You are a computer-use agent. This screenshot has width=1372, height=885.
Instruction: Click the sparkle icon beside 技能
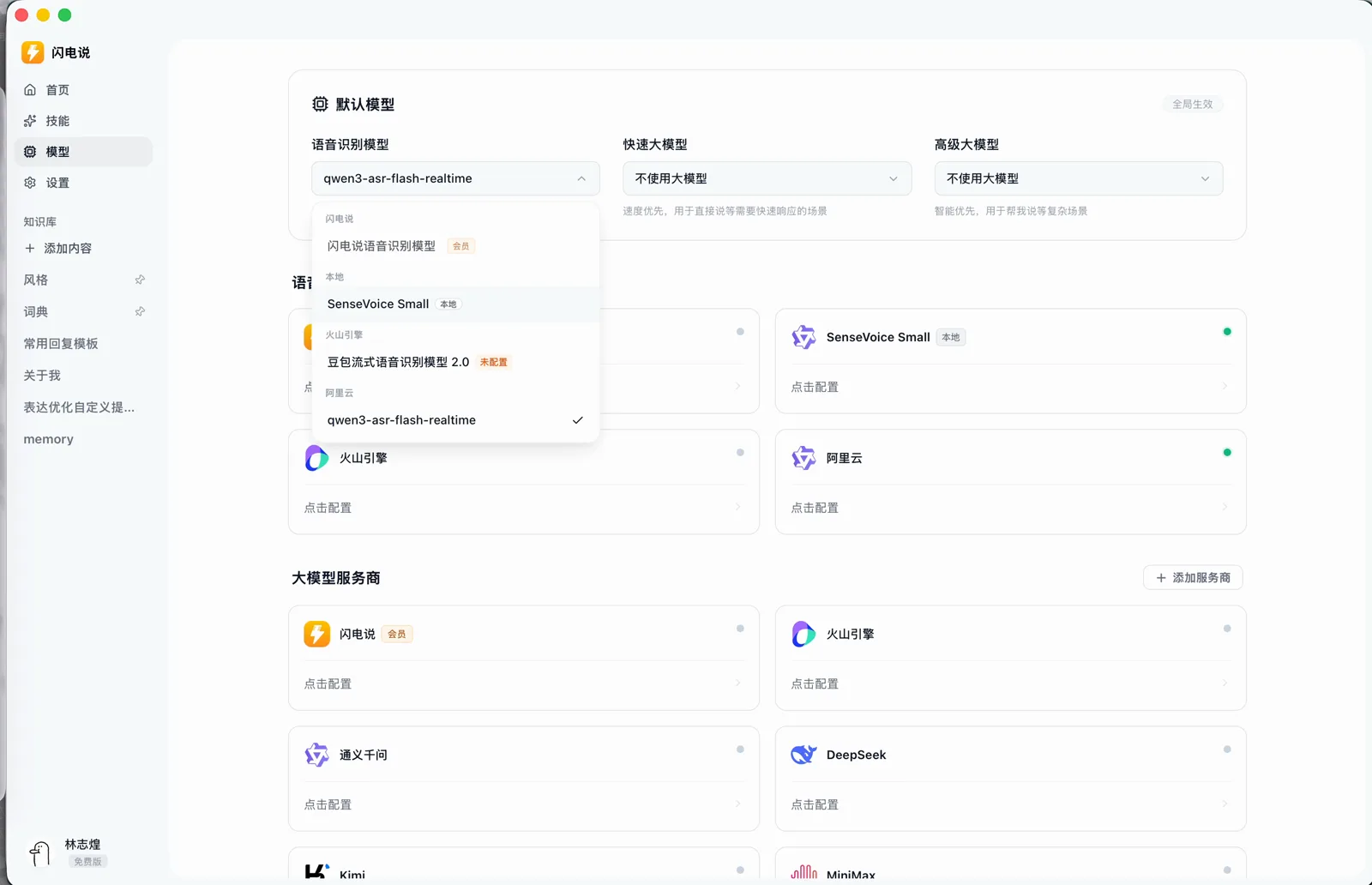pos(30,121)
